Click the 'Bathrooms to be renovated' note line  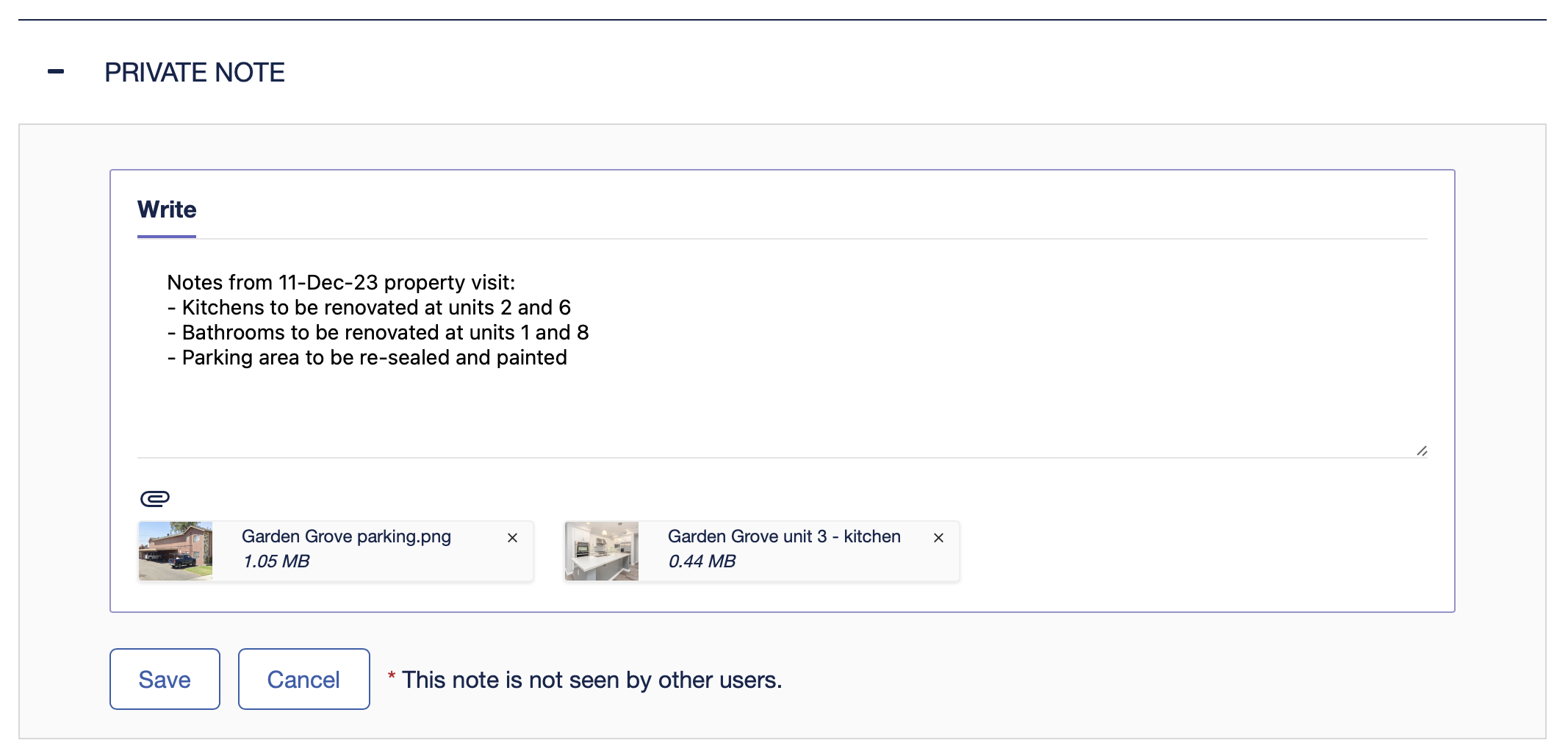[x=378, y=333]
